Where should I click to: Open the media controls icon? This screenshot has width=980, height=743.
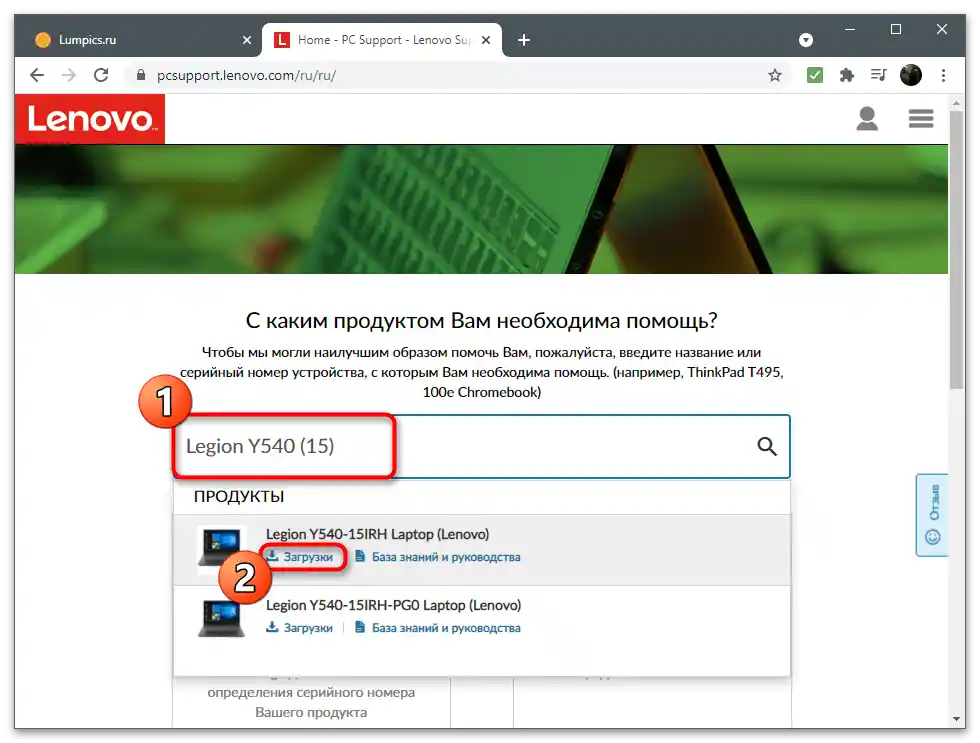[878, 76]
